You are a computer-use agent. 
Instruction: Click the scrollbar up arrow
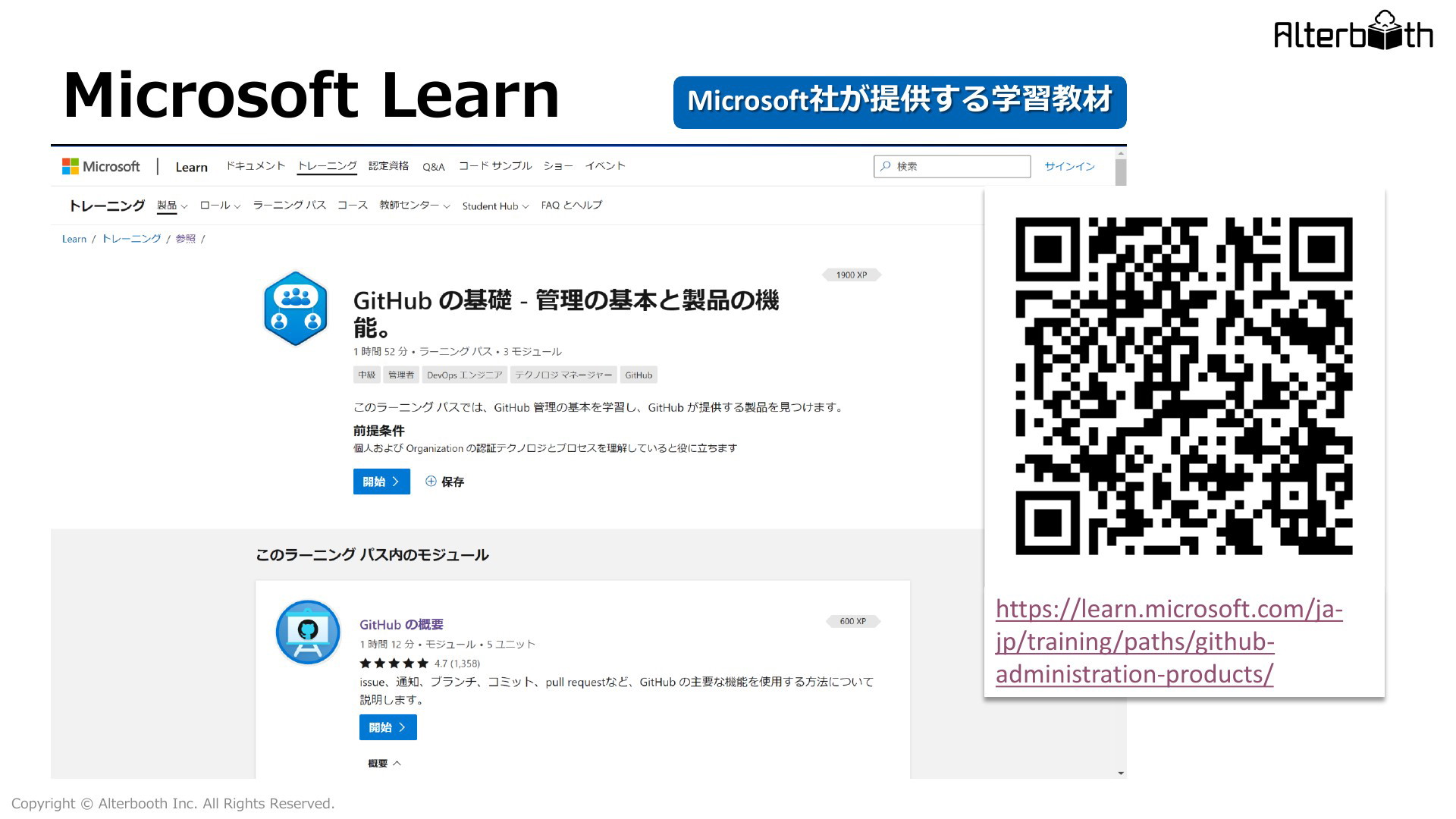coord(1121,153)
